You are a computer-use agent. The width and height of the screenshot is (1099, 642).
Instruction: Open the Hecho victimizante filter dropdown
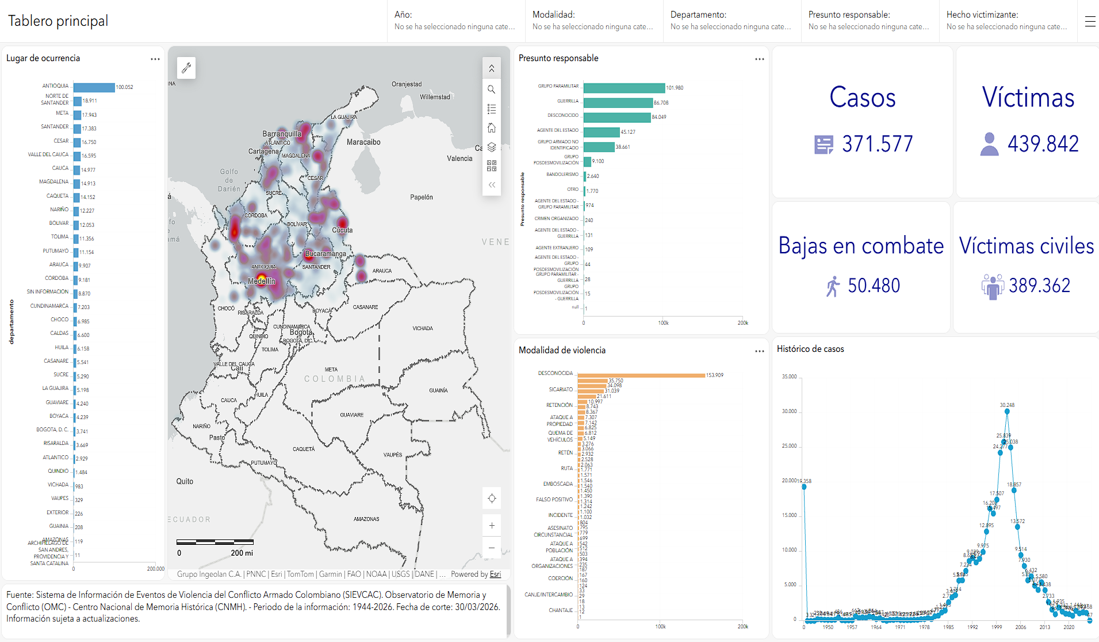[1008, 21]
